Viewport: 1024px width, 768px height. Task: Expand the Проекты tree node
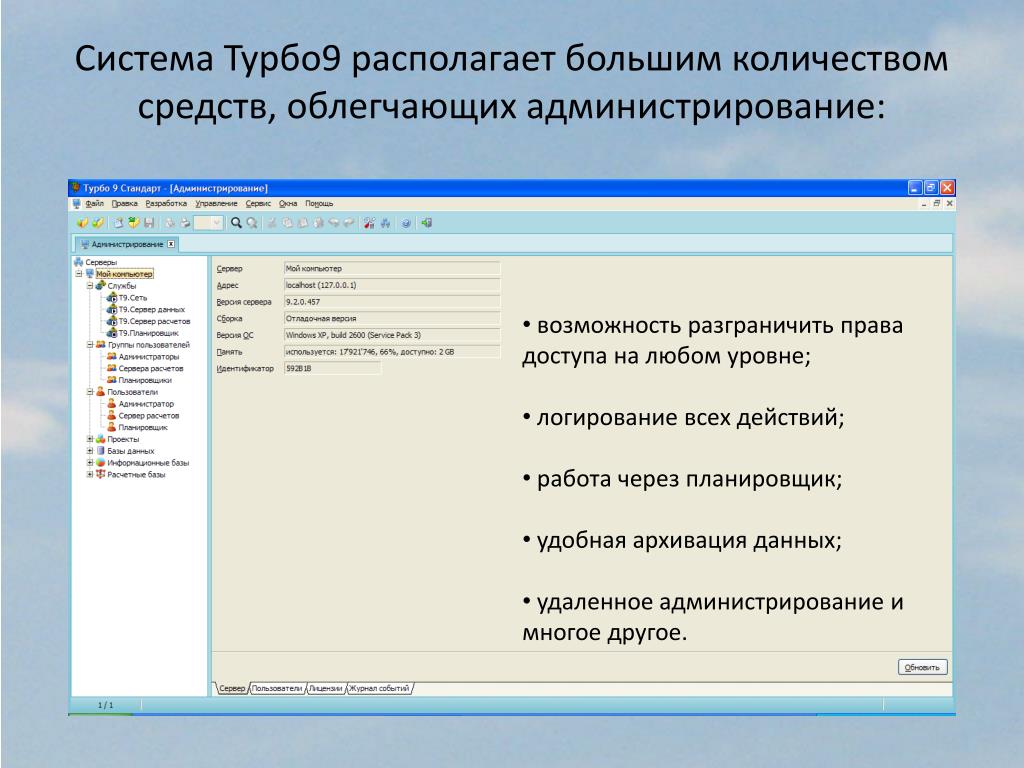90,439
